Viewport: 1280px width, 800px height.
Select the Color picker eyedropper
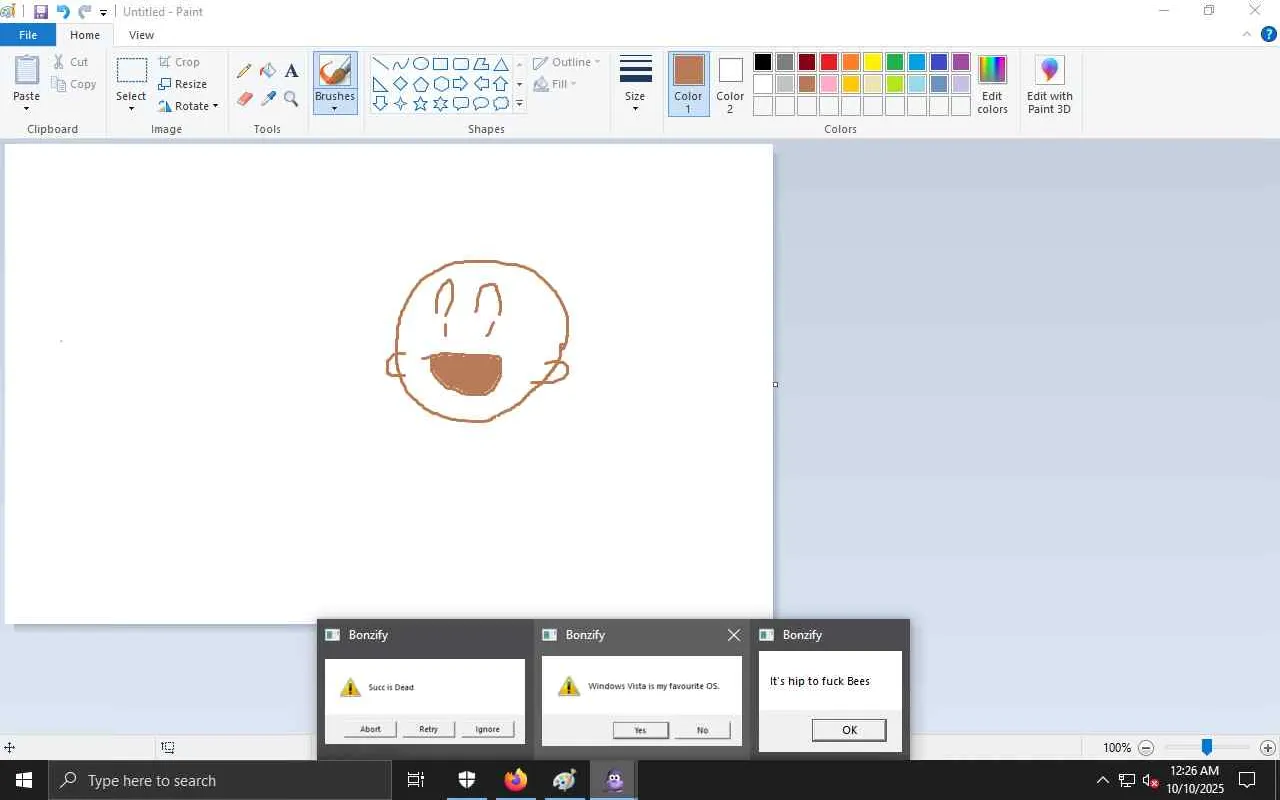tap(268, 98)
